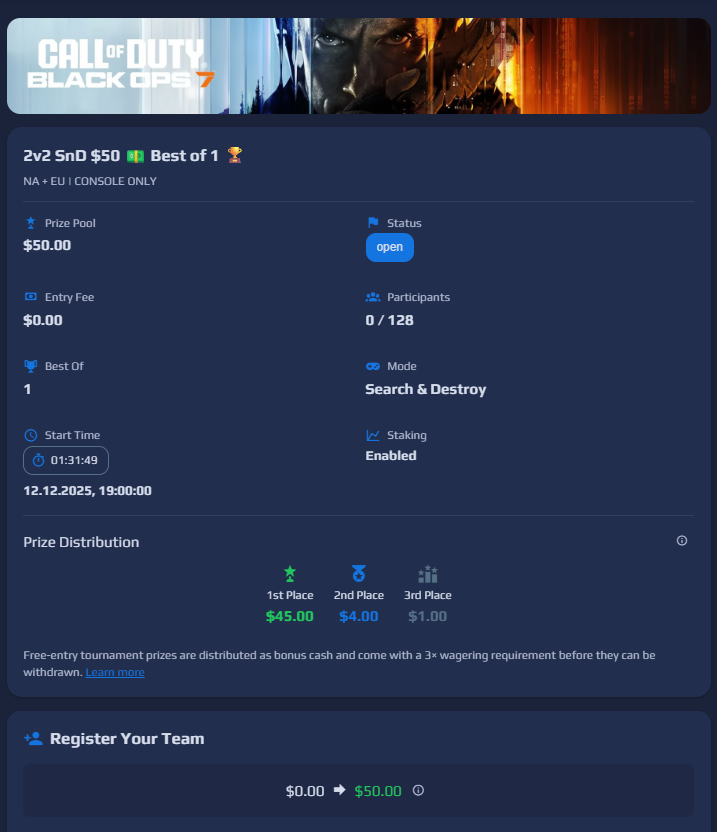Click the Entry Fee cash icon
Viewport: 717px width, 832px height.
point(31,297)
